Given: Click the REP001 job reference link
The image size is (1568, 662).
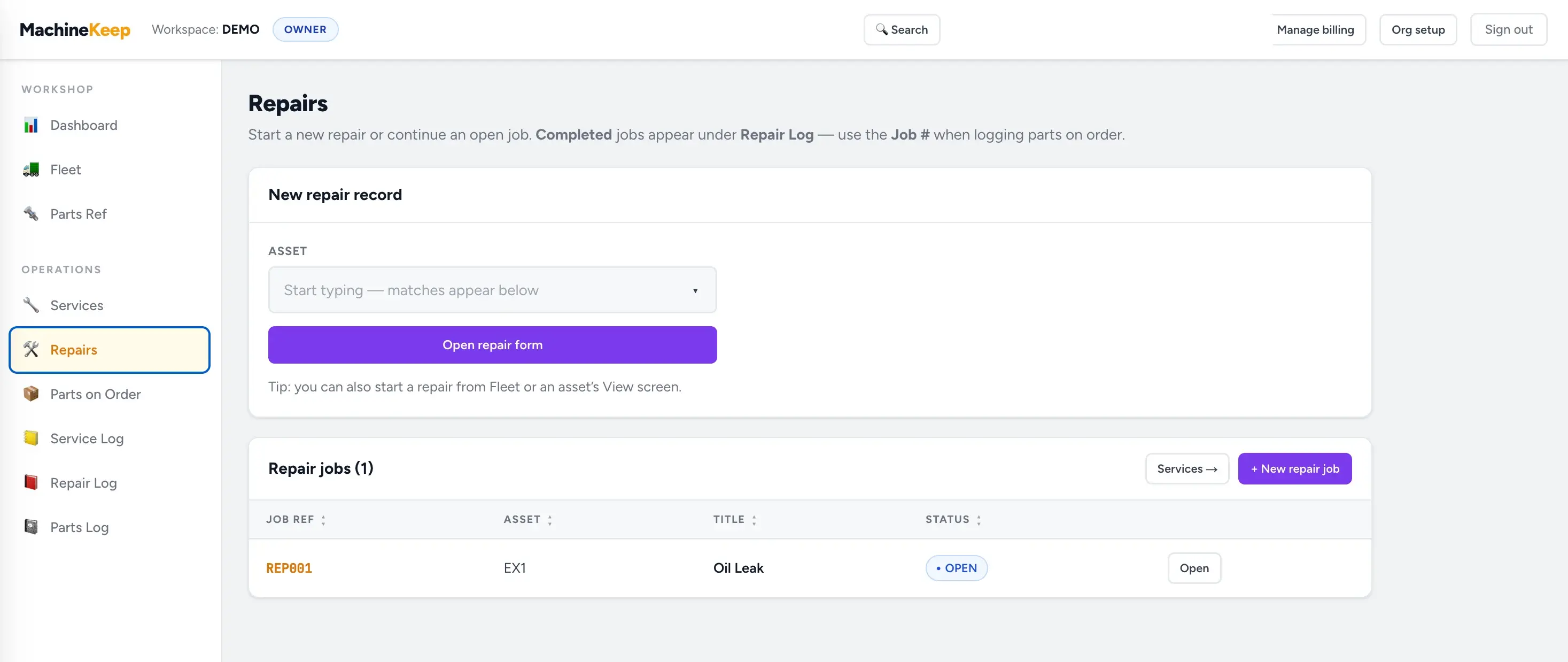Looking at the screenshot, I should click(289, 568).
